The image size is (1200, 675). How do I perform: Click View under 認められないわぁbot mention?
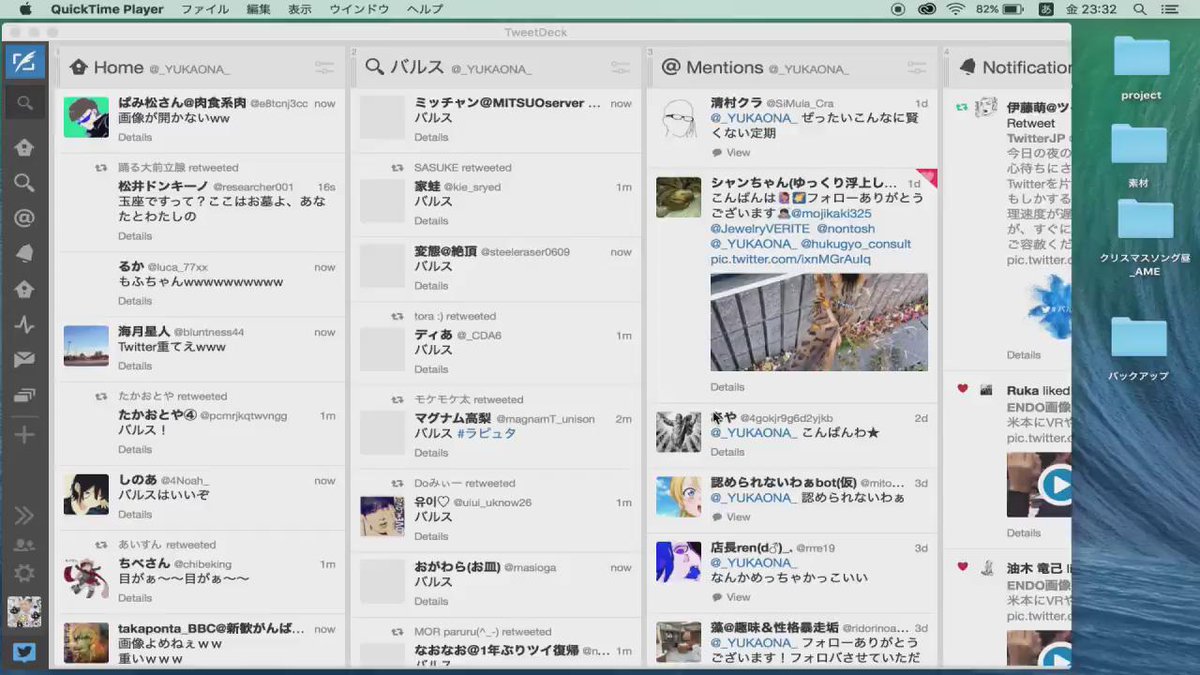738,517
